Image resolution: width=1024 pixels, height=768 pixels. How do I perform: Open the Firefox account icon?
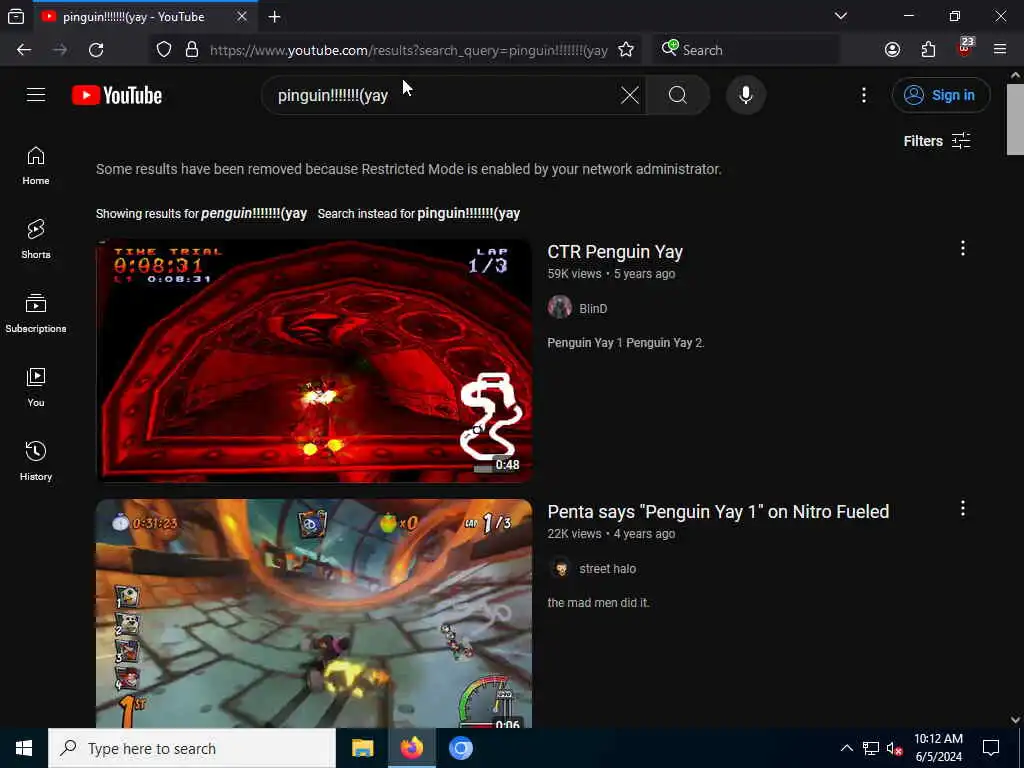pos(892,50)
